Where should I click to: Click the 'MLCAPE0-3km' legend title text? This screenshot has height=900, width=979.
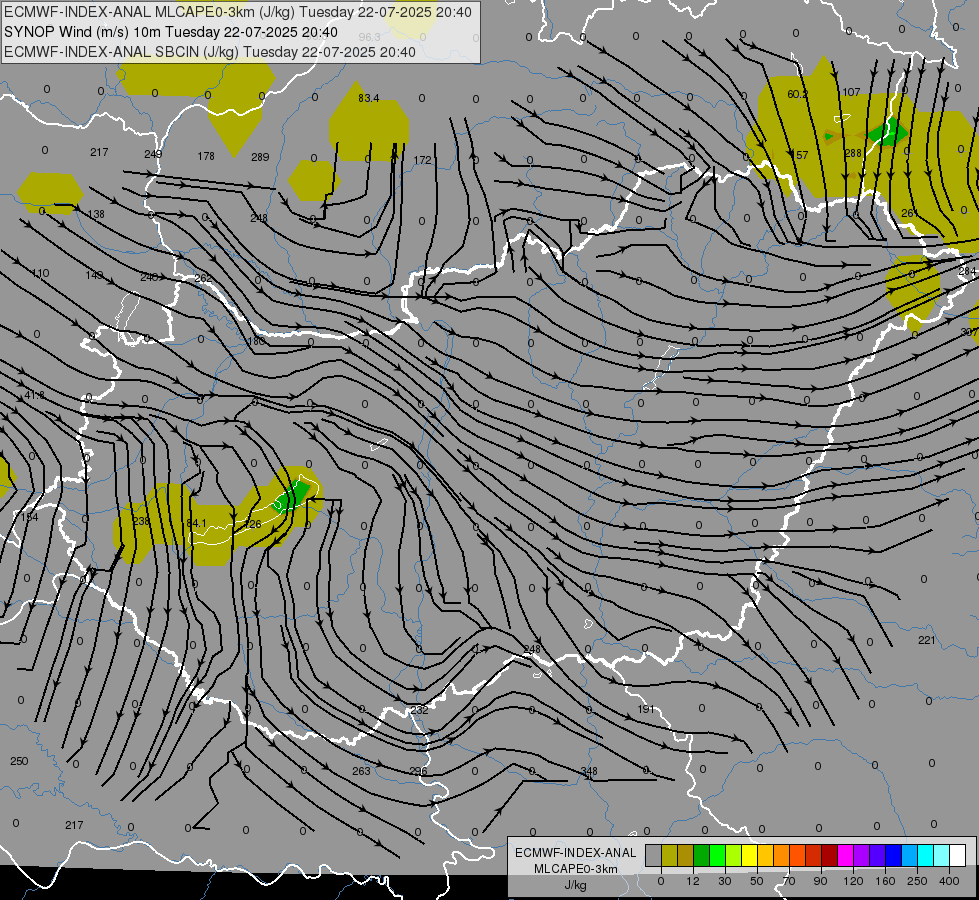[575, 869]
